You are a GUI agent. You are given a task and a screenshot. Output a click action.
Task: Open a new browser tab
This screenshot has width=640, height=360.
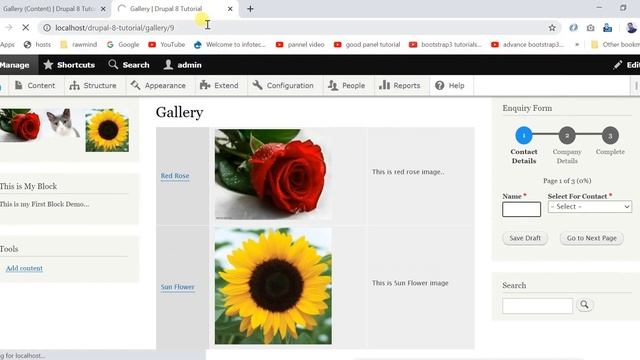tap(250, 9)
